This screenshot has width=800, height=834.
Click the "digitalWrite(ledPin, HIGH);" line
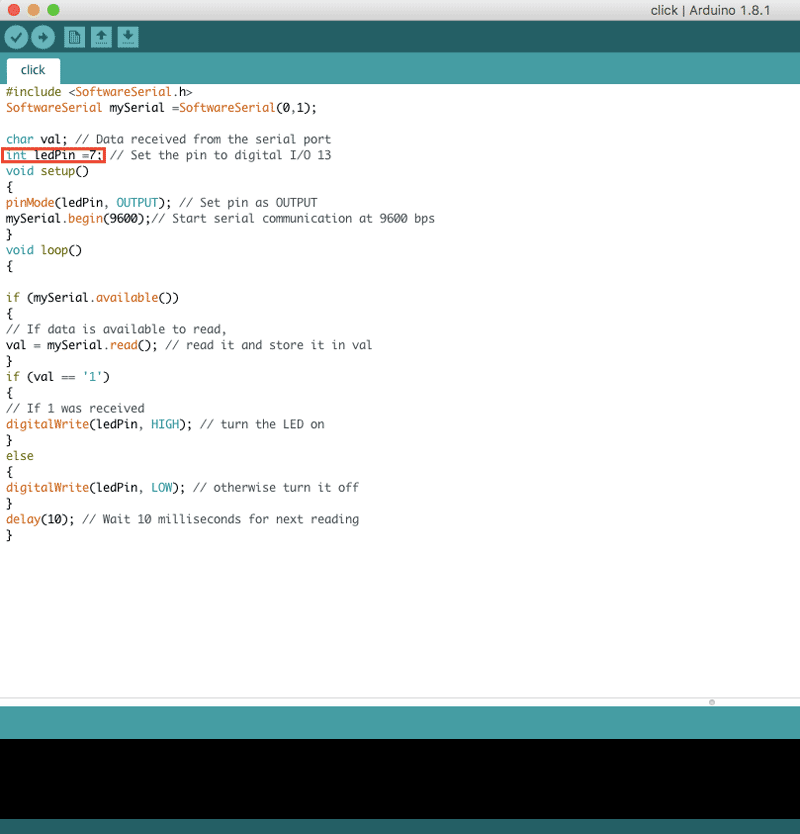coord(165,424)
